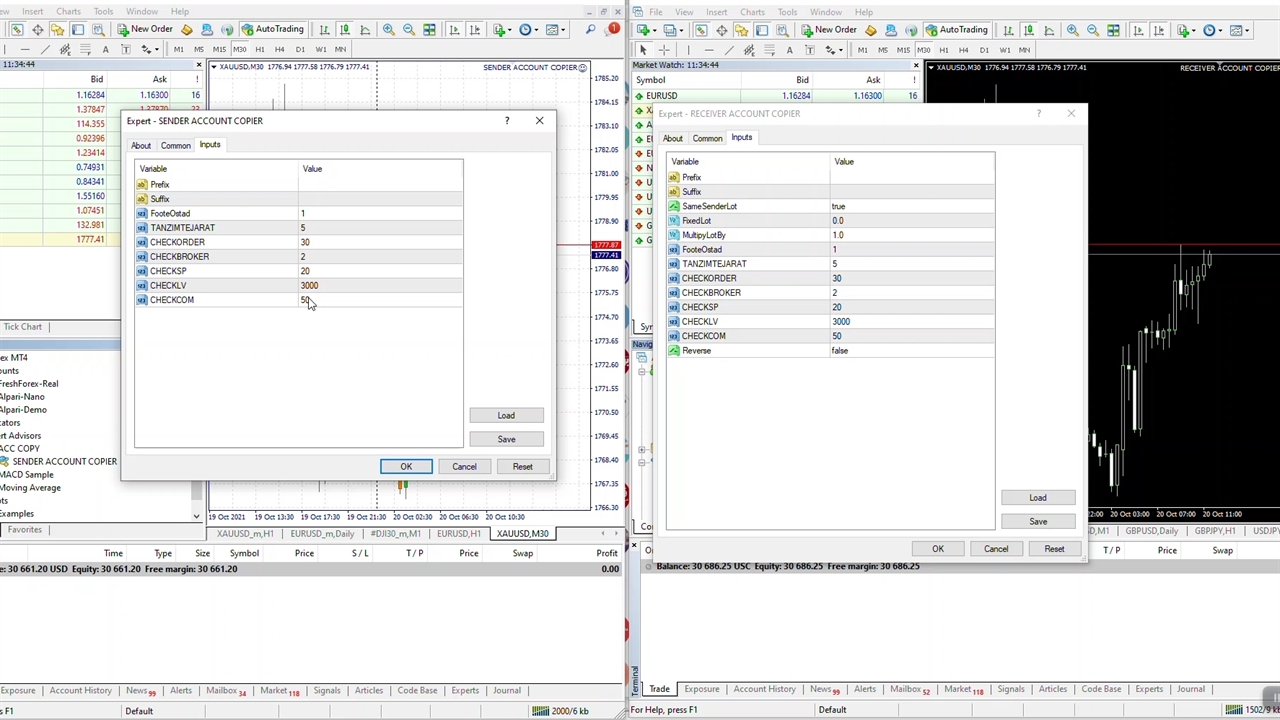Open the search magnifier in the left terminal
Screen dimensions: 1280x720
(591, 29)
